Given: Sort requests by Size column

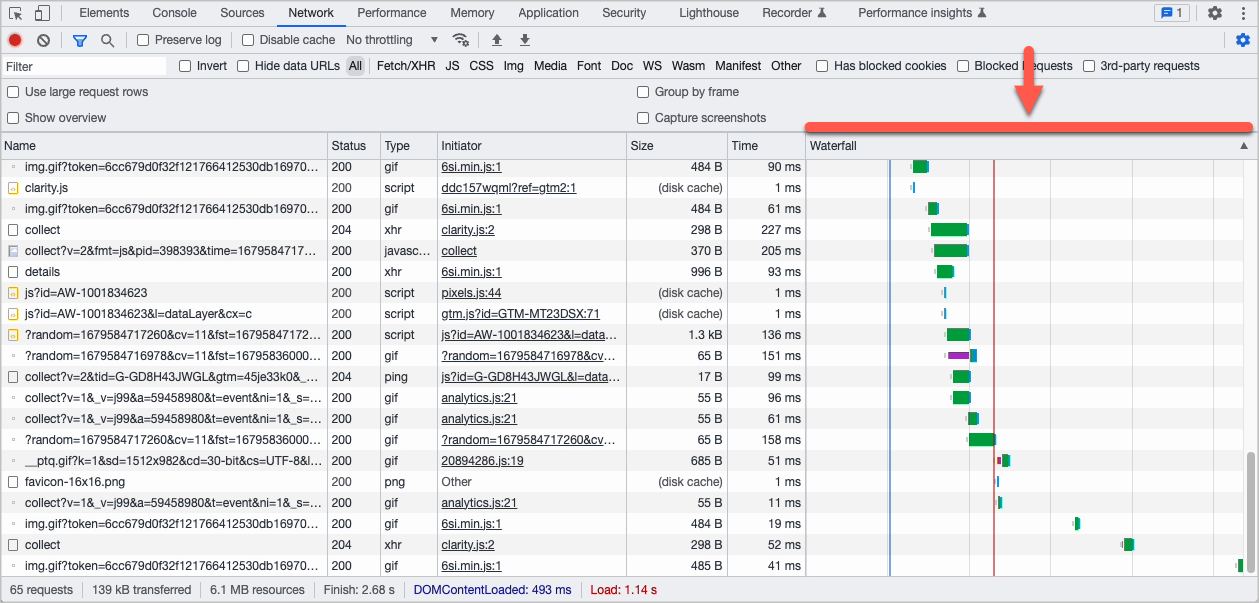Looking at the screenshot, I should 676,146.
